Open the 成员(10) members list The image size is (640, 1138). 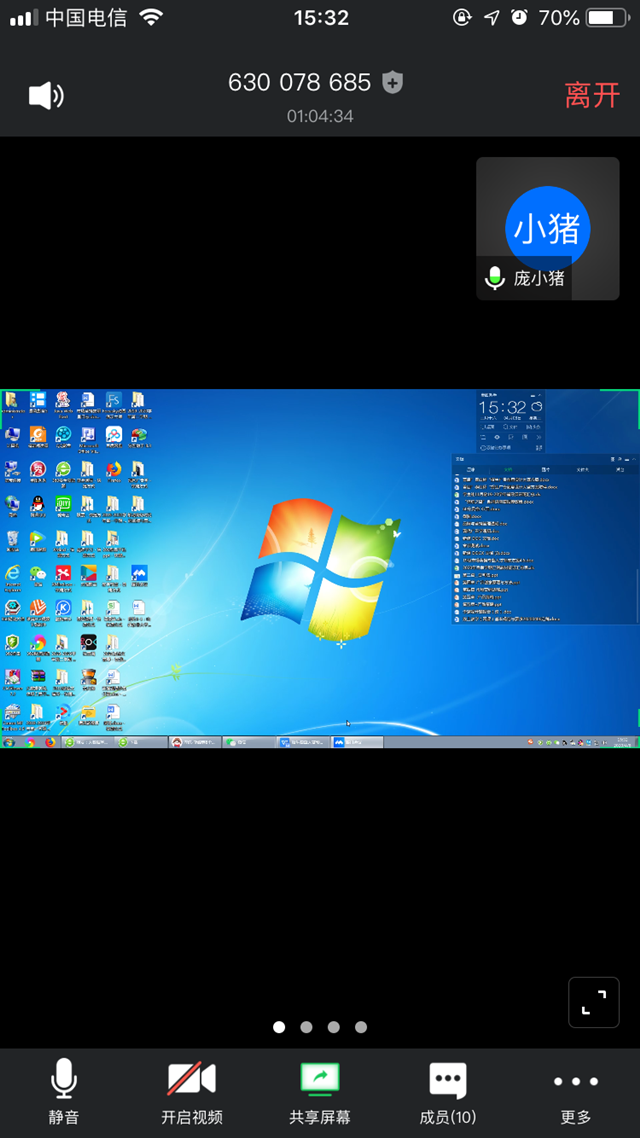click(x=448, y=1091)
